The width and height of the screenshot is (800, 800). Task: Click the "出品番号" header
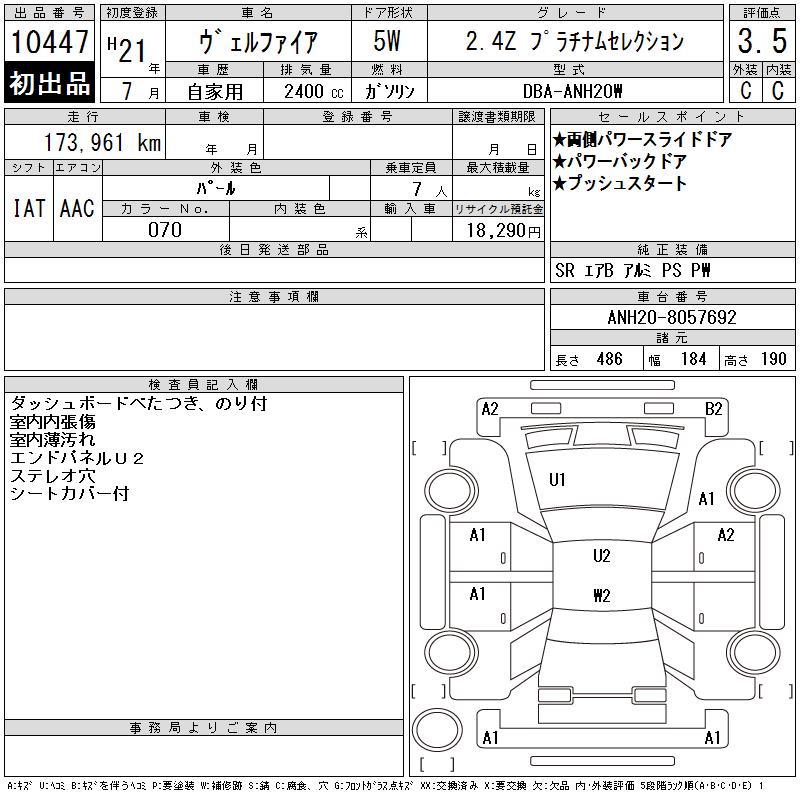coord(49,13)
